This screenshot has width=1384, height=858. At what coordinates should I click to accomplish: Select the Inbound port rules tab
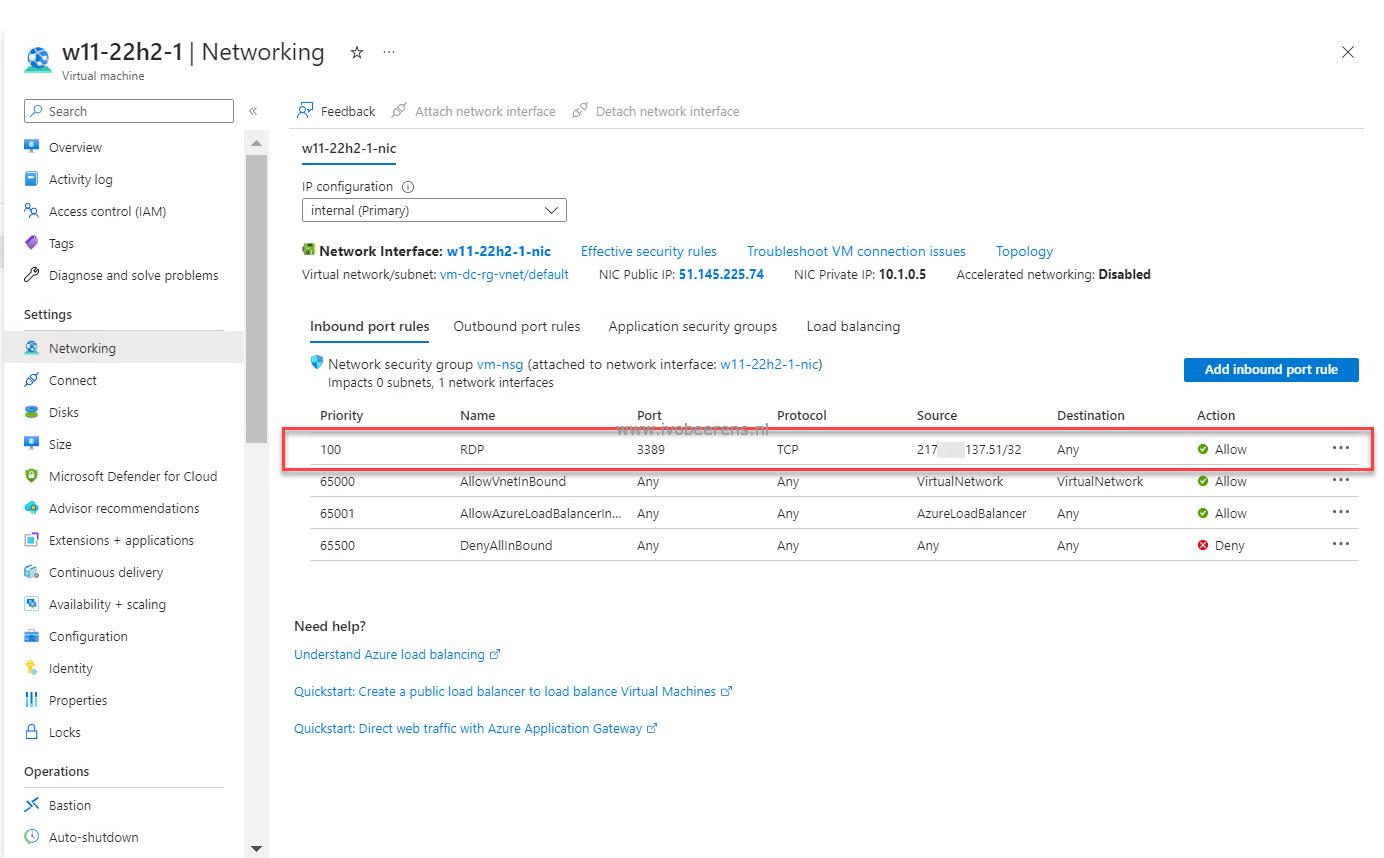(370, 326)
